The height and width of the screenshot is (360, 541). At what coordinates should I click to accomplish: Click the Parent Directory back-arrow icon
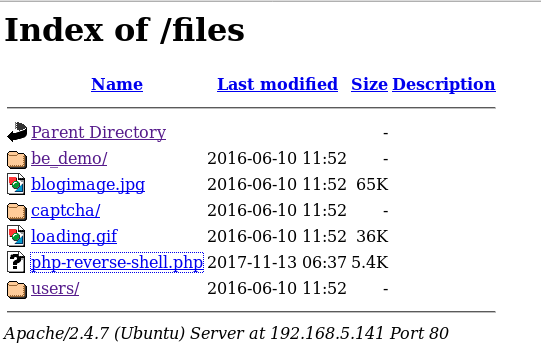(17, 132)
